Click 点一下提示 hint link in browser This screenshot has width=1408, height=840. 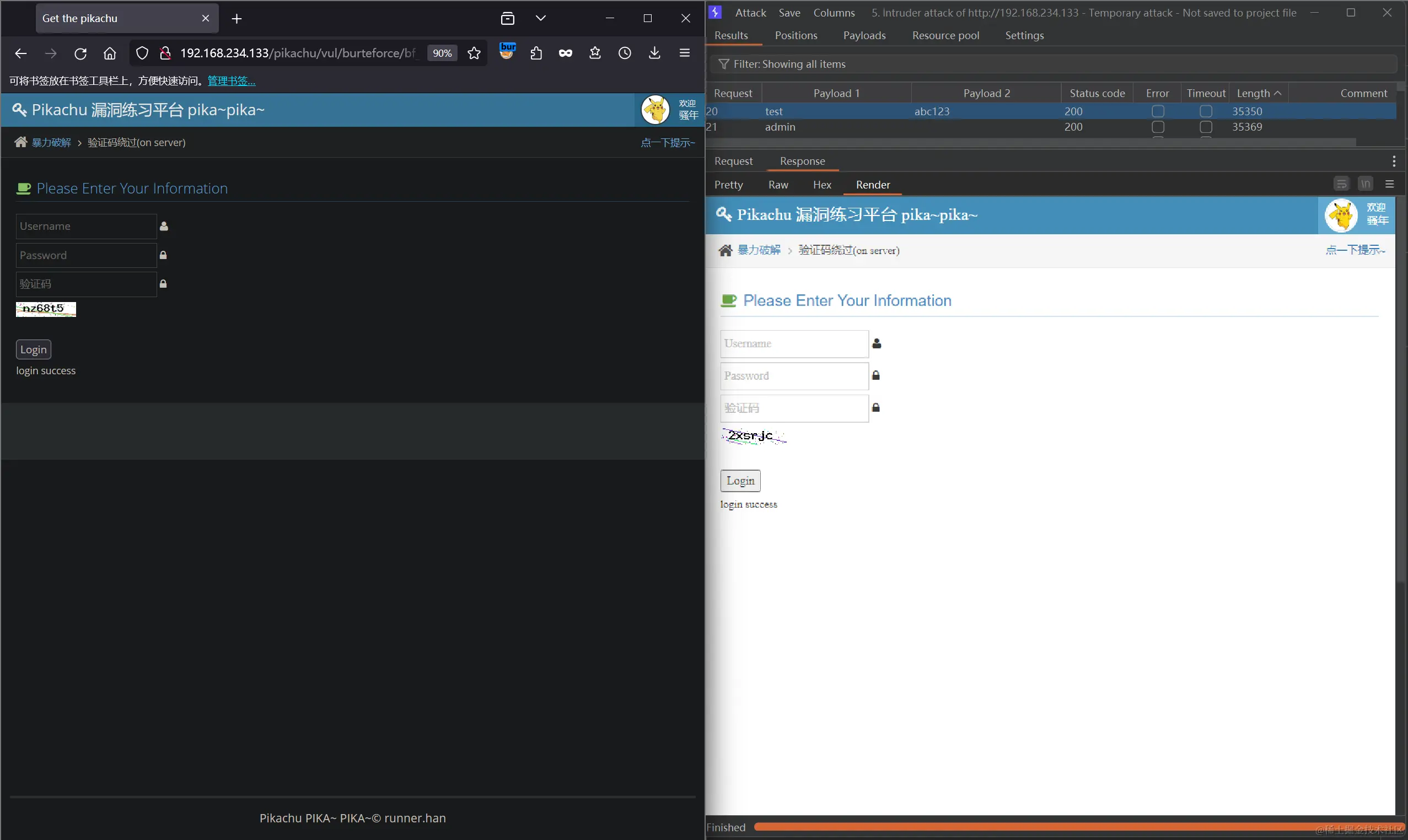668,143
